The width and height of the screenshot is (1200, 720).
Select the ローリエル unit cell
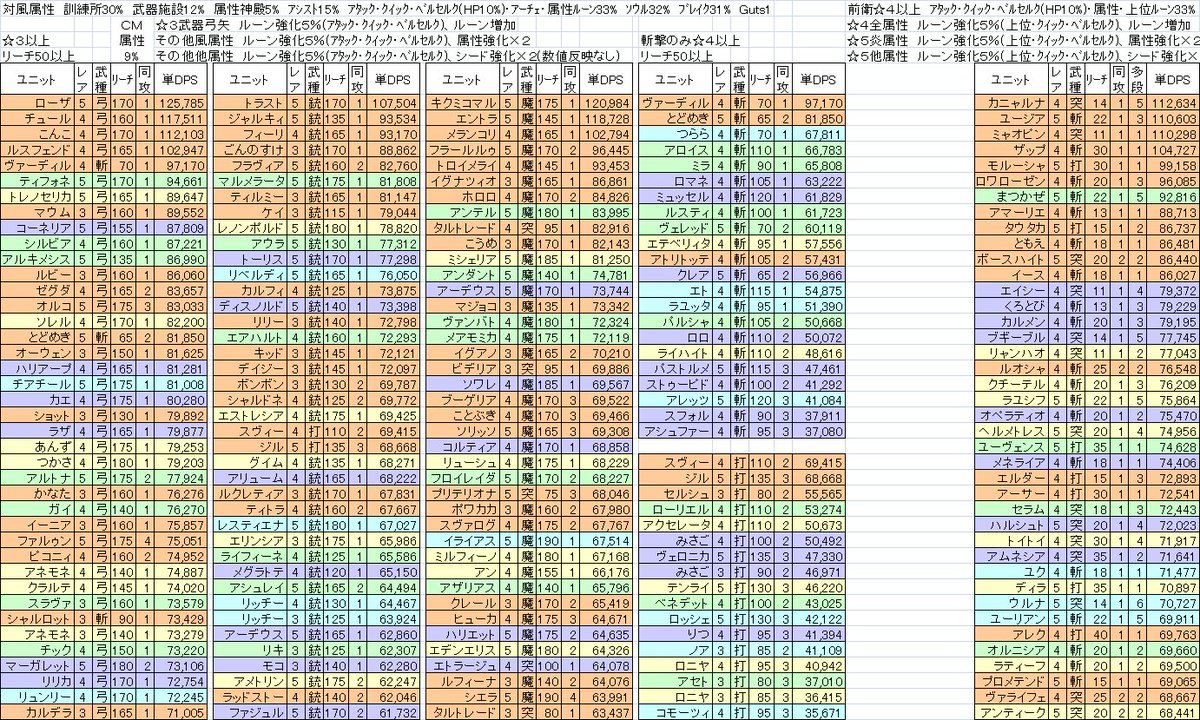tap(674, 509)
